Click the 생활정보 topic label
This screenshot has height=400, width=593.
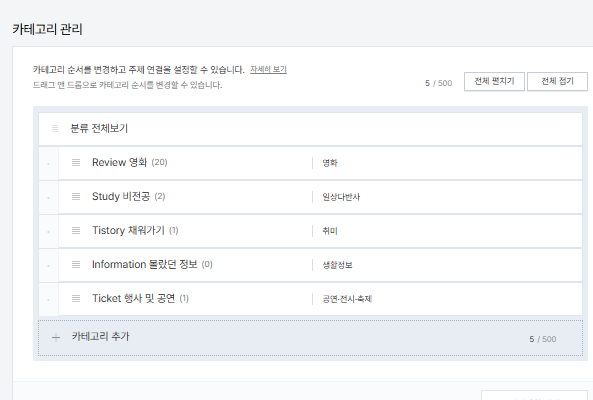pos(337,265)
